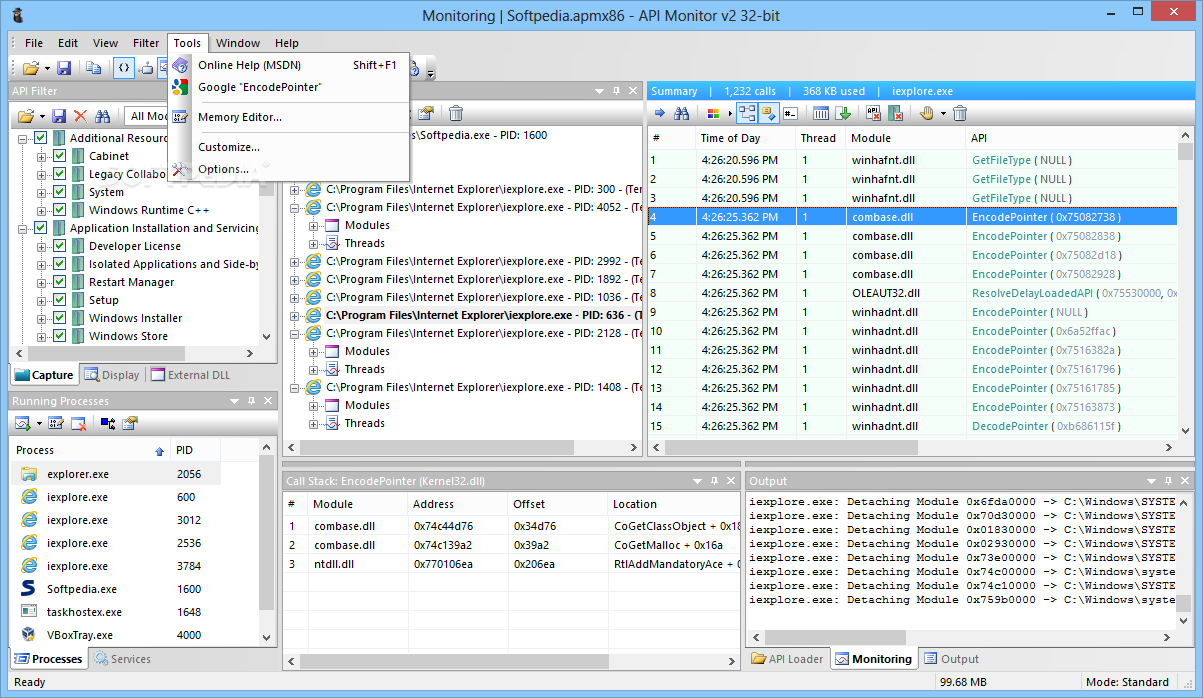The width and height of the screenshot is (1203, 698).
Task: Toggle the Setup checkbox
Action: [59, 300]
